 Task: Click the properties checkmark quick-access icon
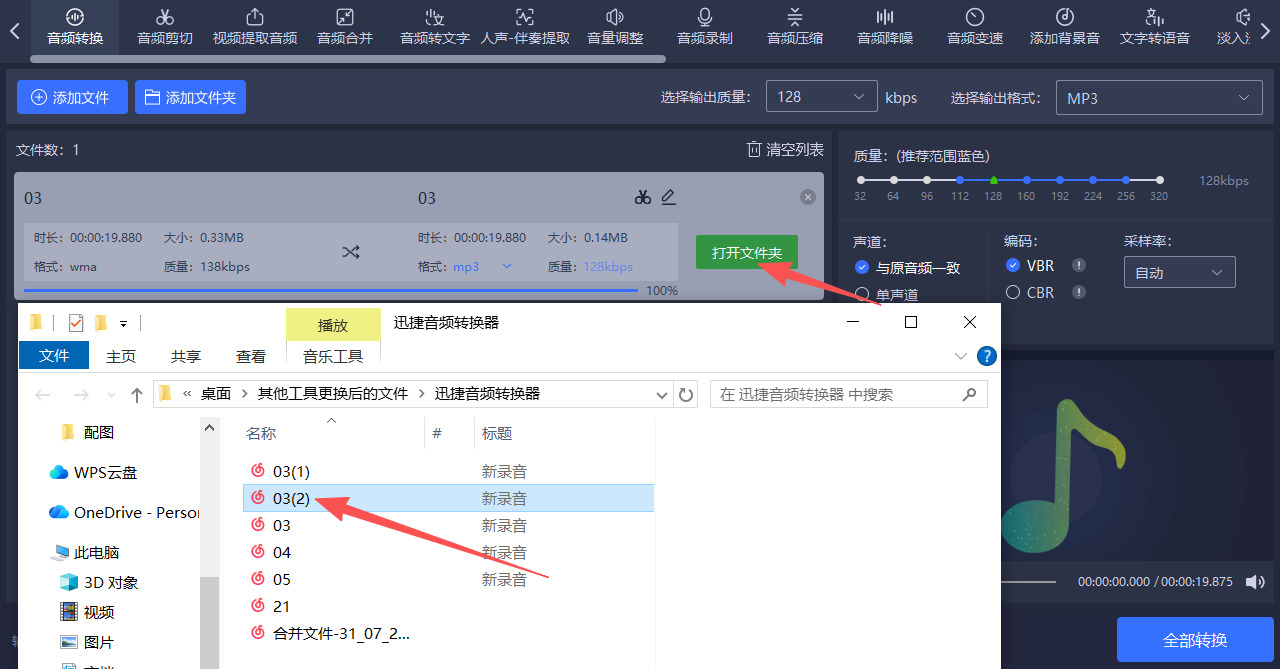click(76, 323)
